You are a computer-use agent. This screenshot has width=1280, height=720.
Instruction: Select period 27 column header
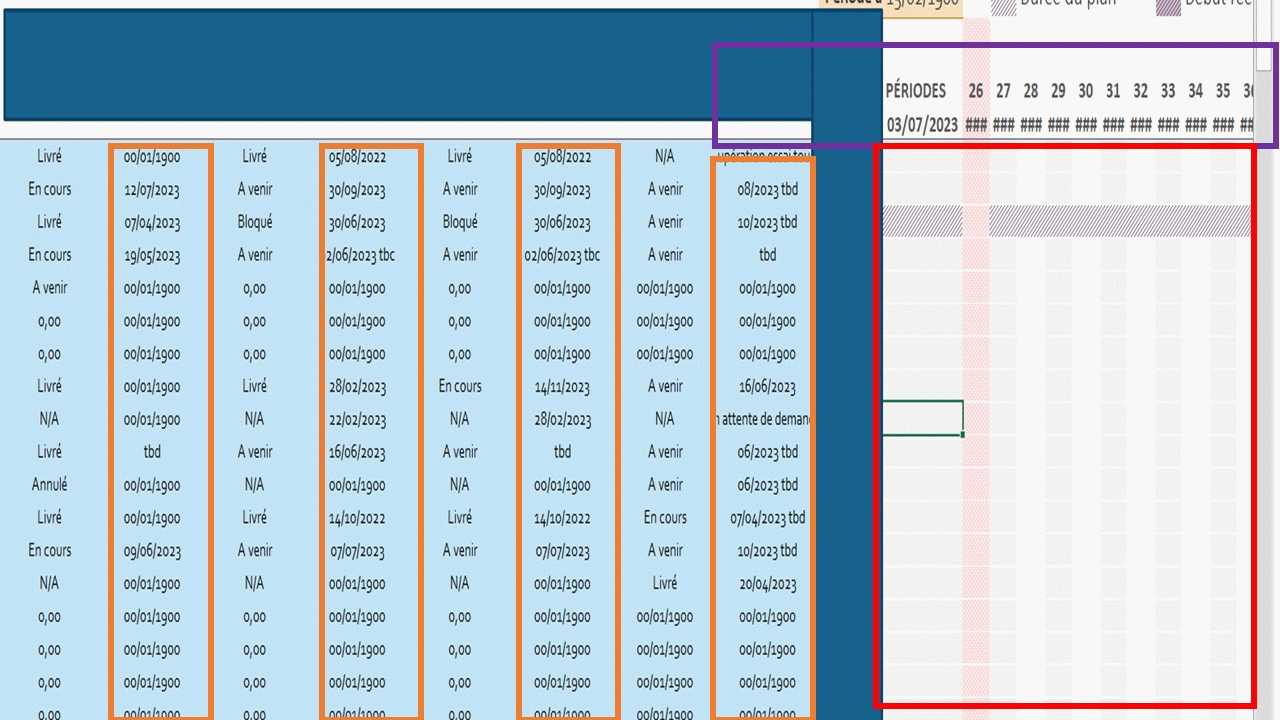pyautogui.click(x=1003, y=91)
